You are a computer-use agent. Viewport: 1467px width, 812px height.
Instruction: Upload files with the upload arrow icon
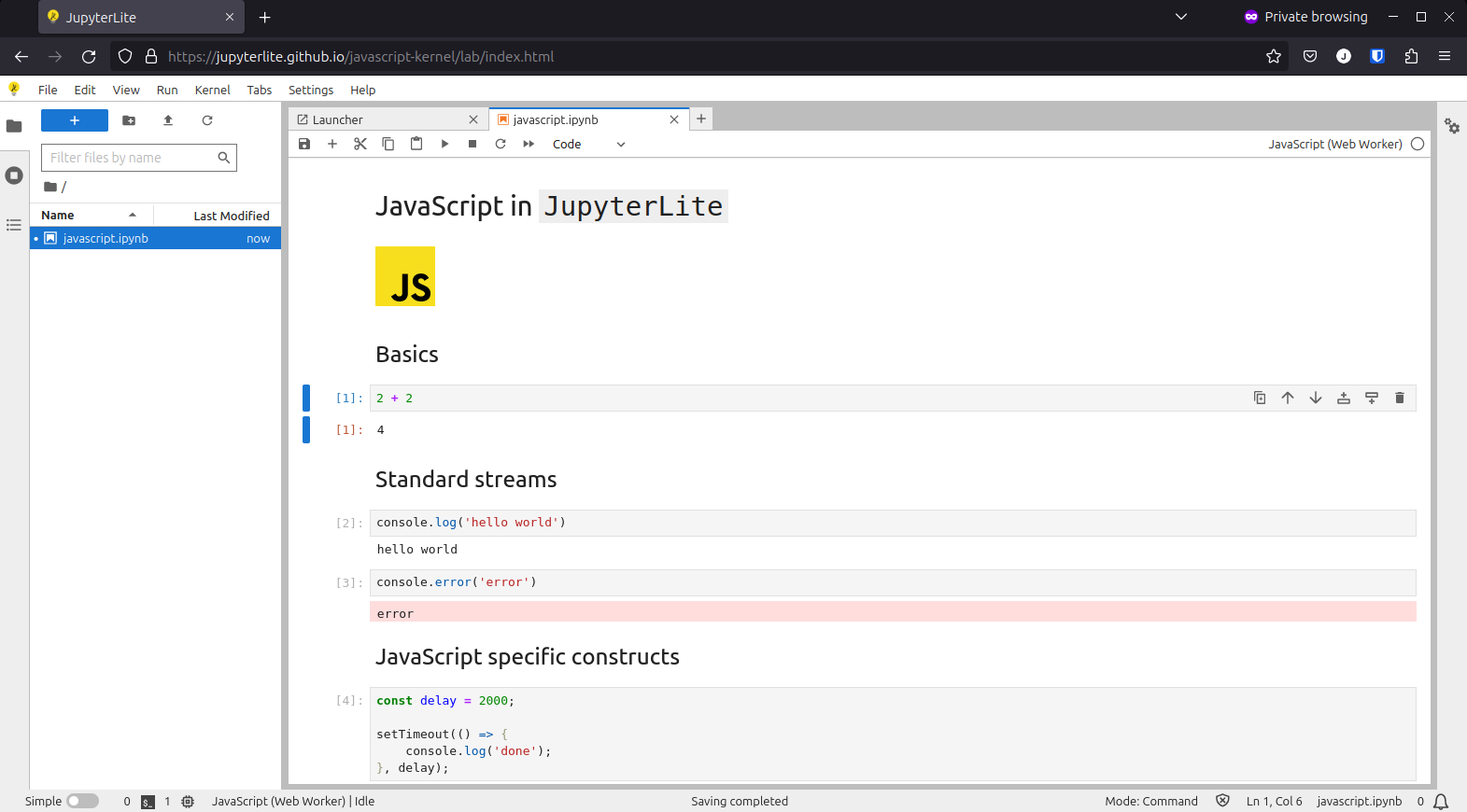(168, 120)
